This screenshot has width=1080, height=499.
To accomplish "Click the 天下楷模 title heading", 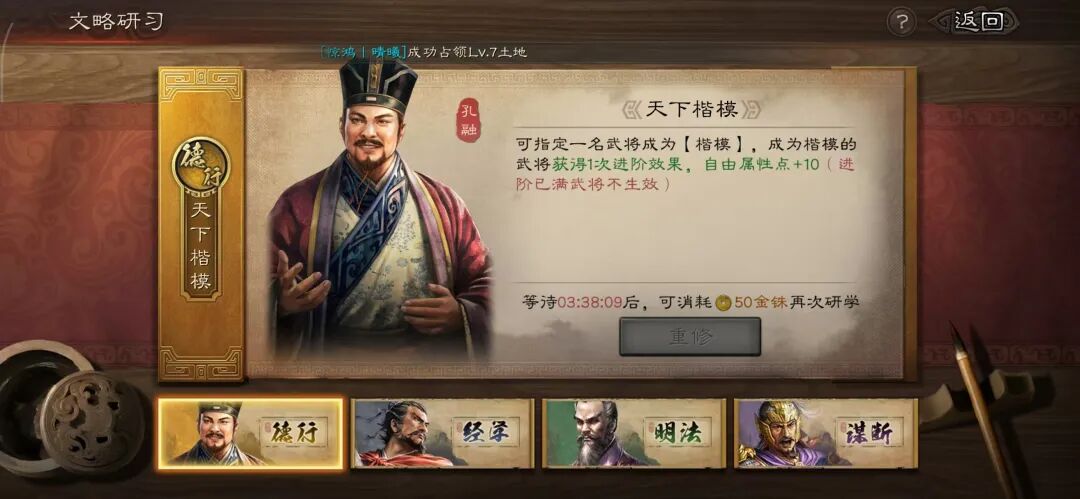I will click(x=690, y=109).
